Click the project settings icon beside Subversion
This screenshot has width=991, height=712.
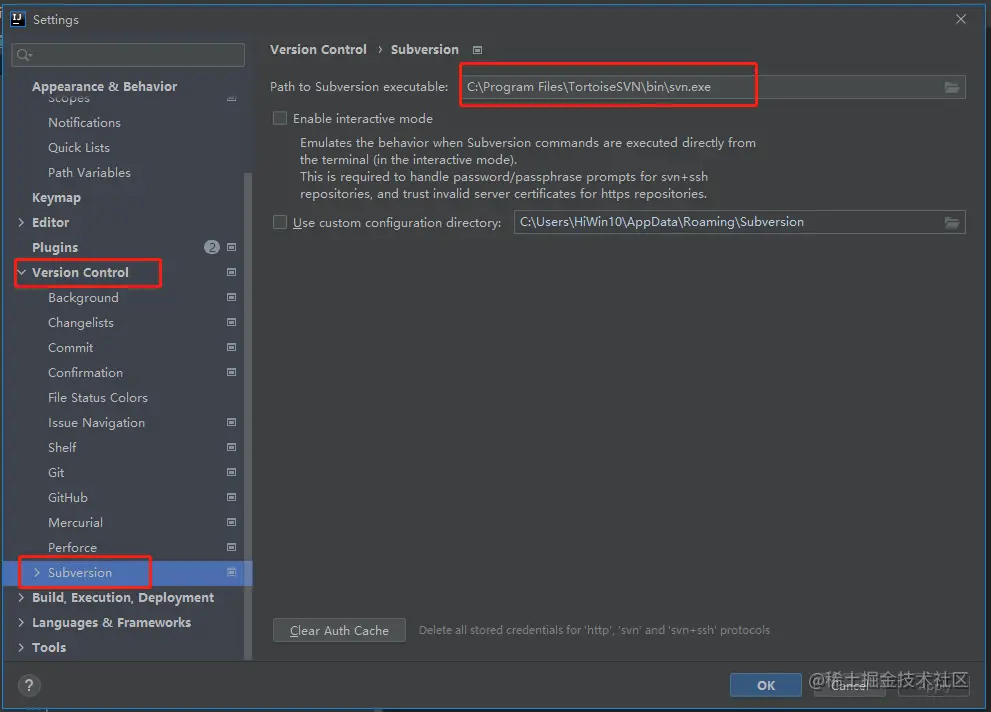point(231,572)
